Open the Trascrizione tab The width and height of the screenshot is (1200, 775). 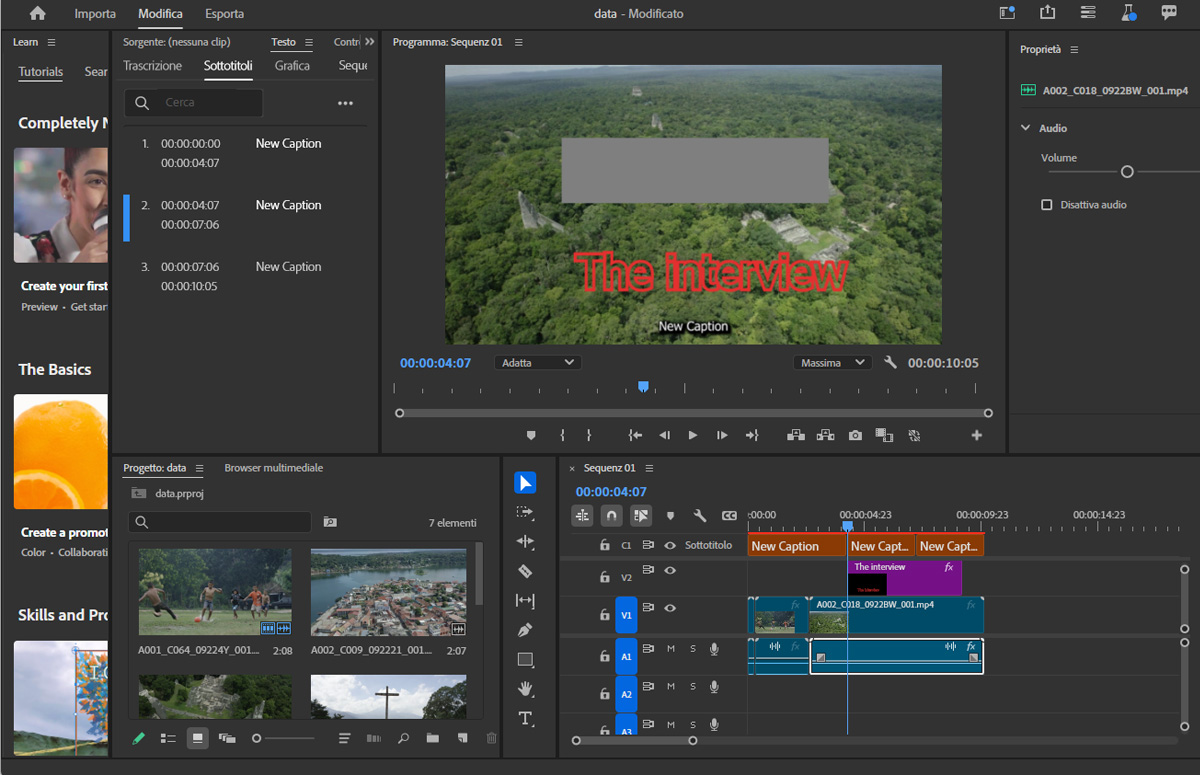(x=152, y=66)
